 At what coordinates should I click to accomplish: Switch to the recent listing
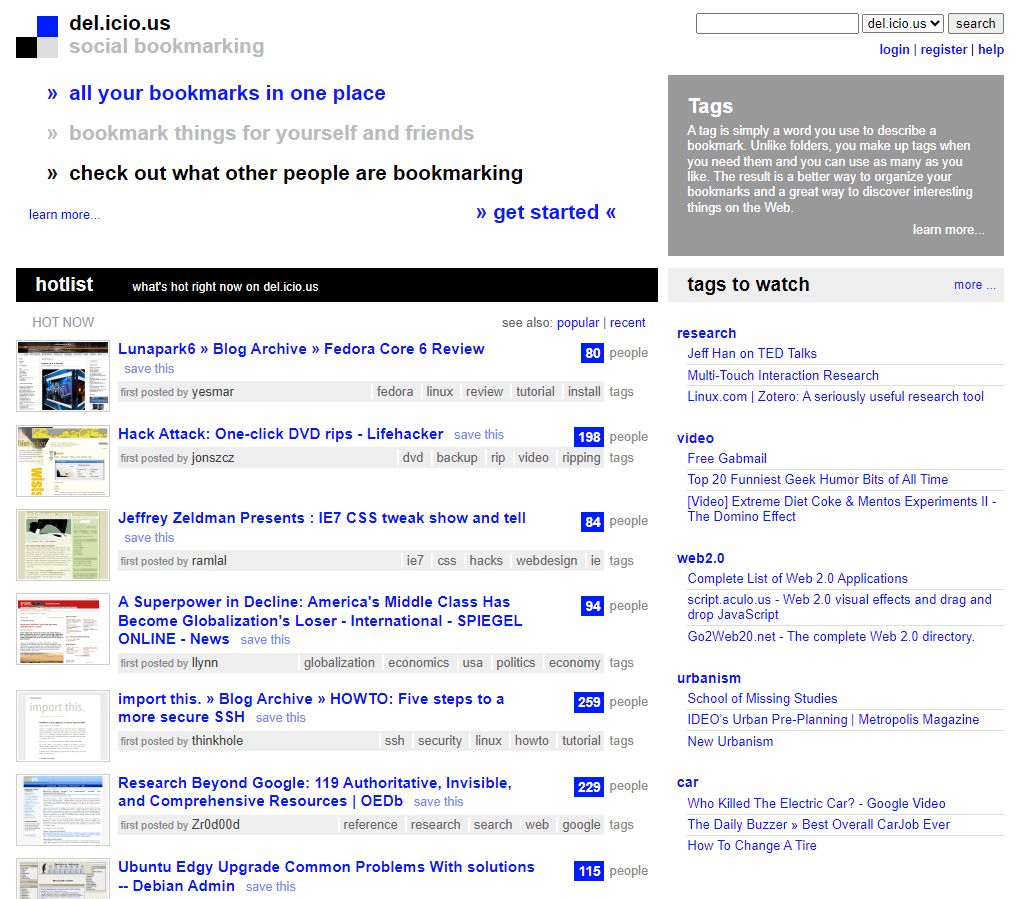(627, 323)
